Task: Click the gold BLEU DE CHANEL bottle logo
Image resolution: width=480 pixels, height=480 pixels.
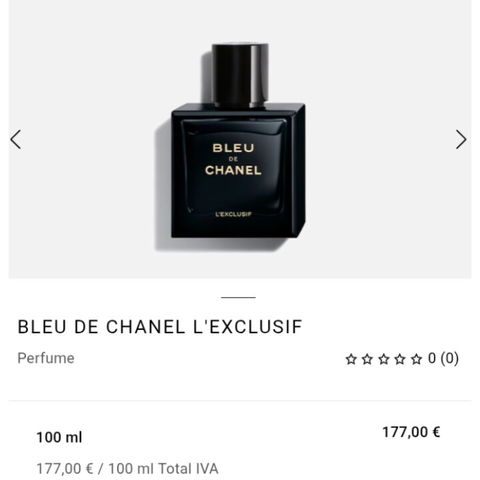Action: click(x=233, y=159)
